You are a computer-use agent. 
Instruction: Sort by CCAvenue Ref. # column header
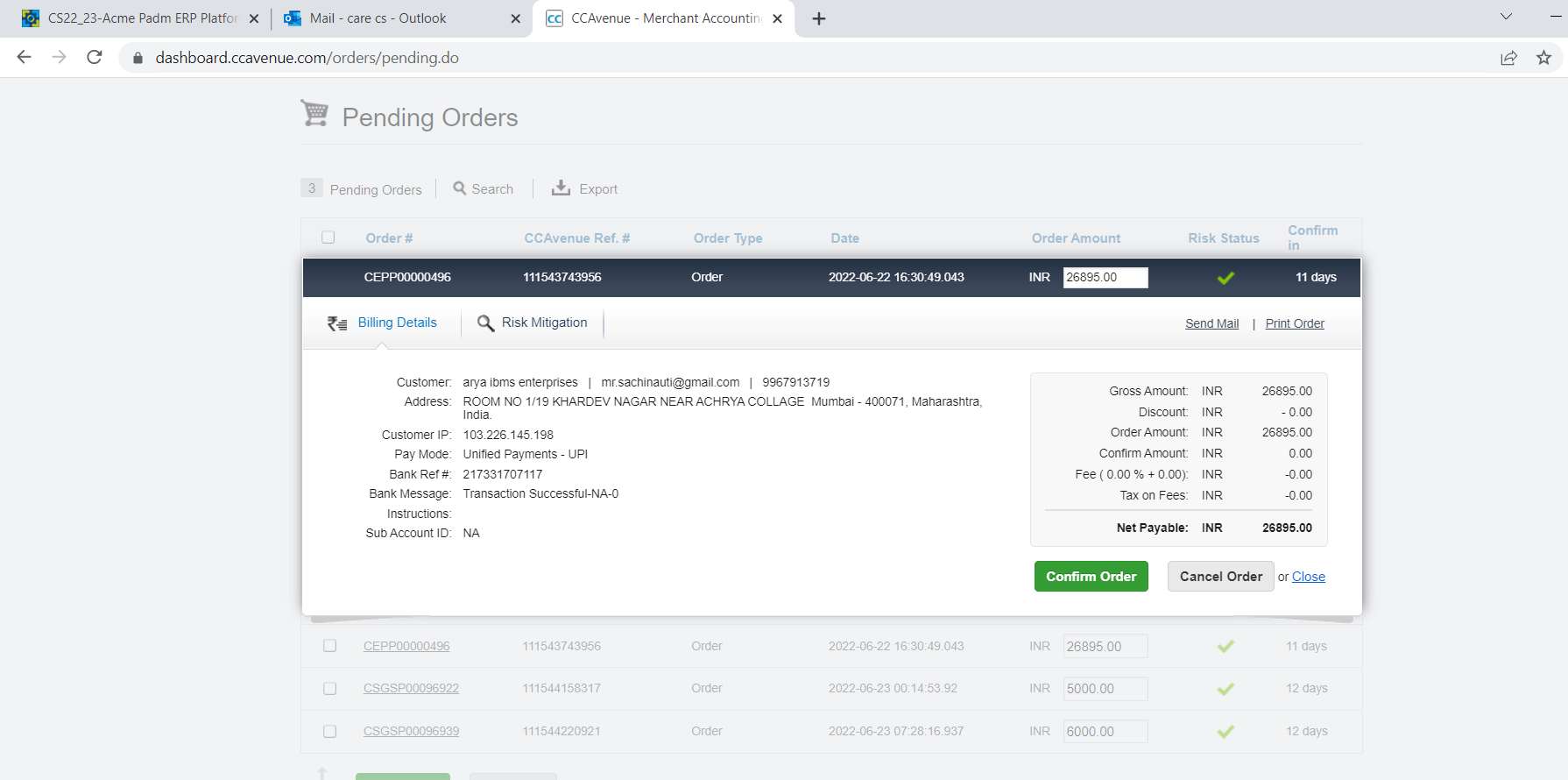click(x=577, y=238)
